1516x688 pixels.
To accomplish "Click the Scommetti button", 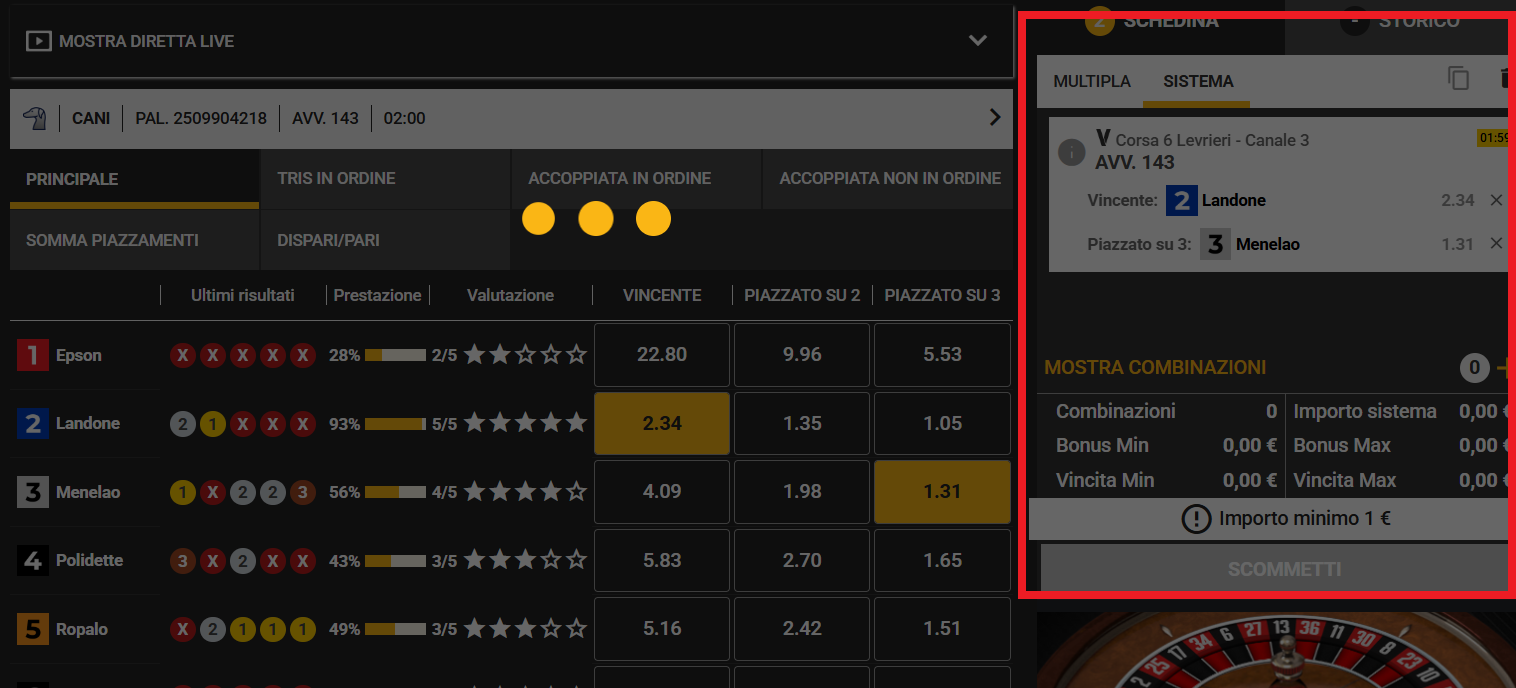I will 1283,569.
